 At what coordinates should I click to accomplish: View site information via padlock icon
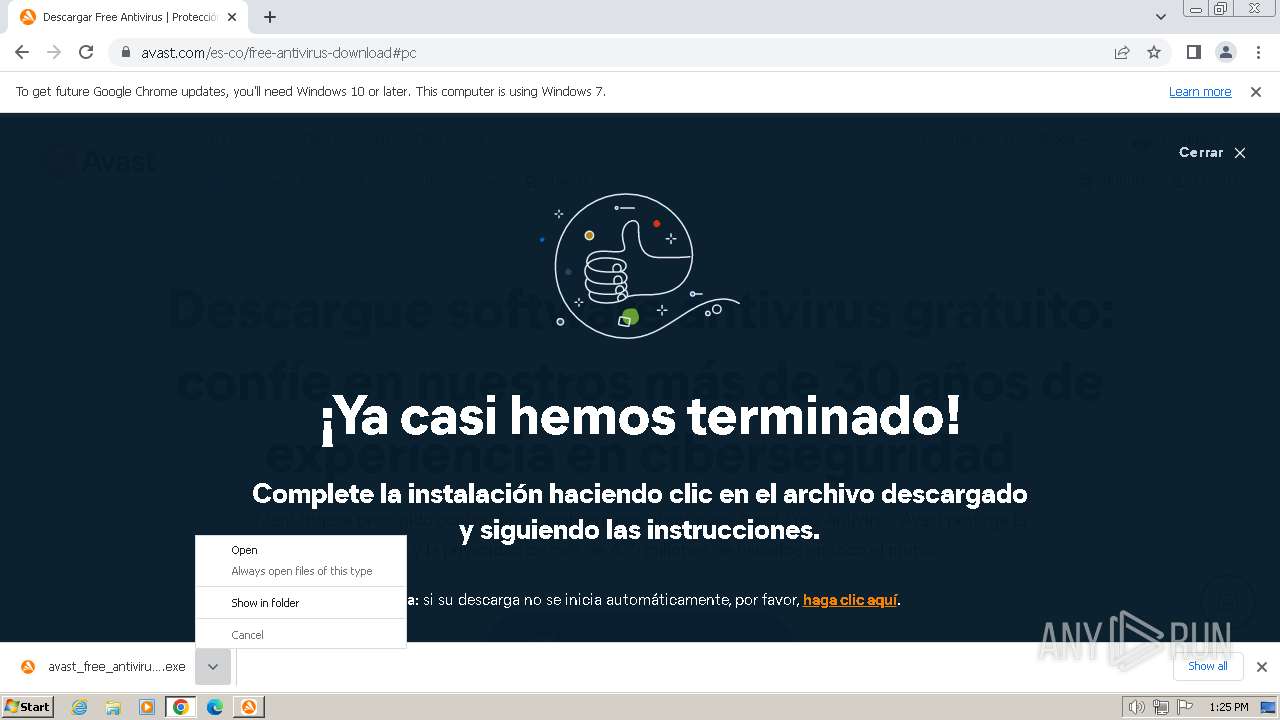pos(125,52)
